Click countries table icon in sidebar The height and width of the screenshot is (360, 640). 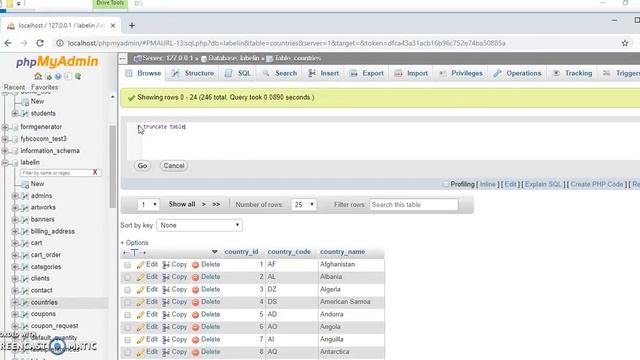point(25,302)
